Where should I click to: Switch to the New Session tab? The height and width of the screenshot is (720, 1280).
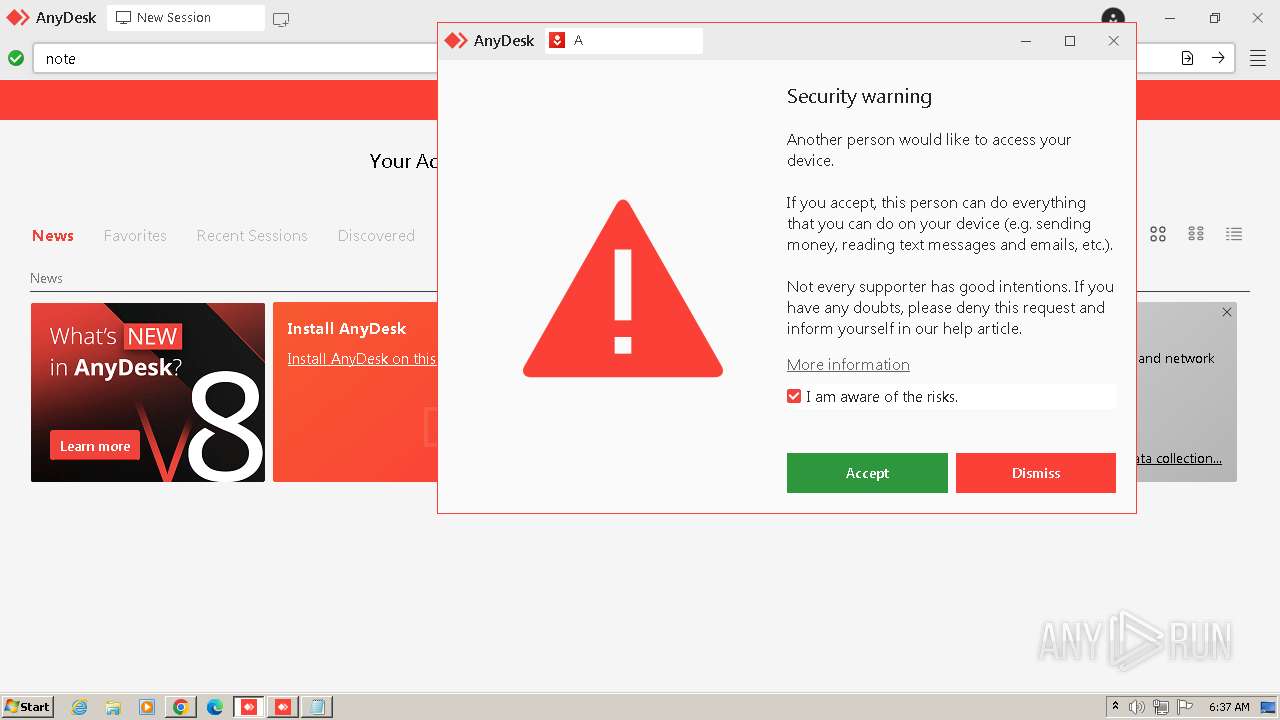point(186,18)
